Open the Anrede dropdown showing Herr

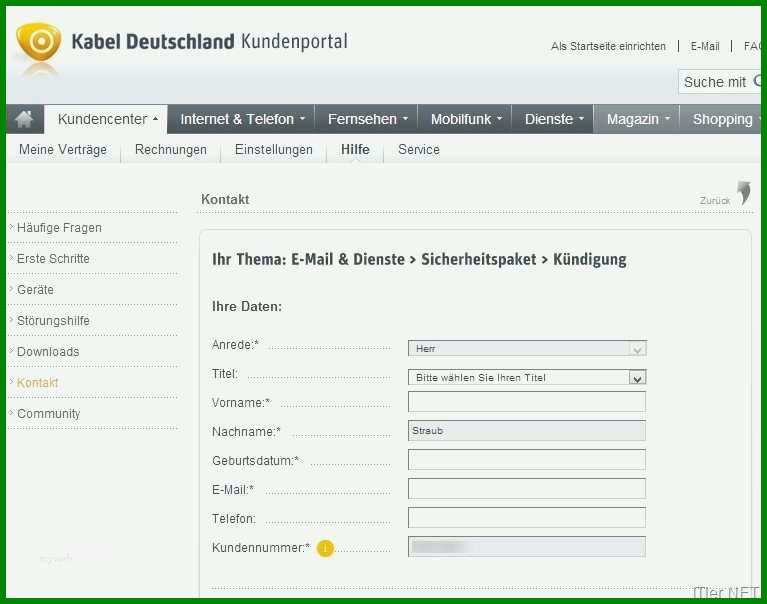(x=527, y=348)
